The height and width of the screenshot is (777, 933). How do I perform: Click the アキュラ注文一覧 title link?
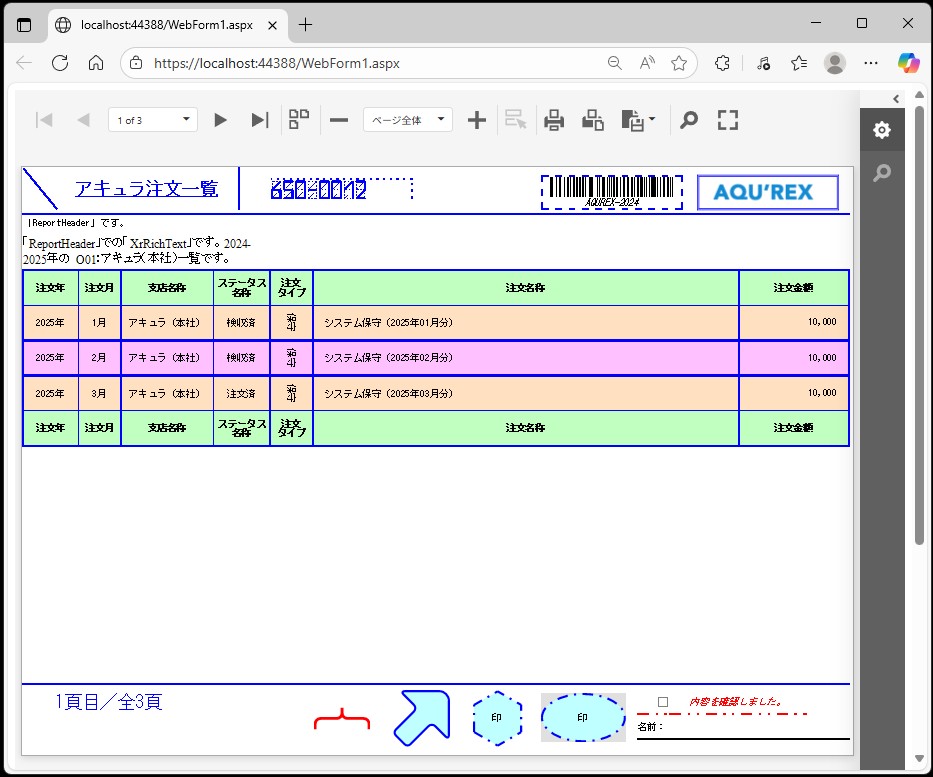(146, 189)
